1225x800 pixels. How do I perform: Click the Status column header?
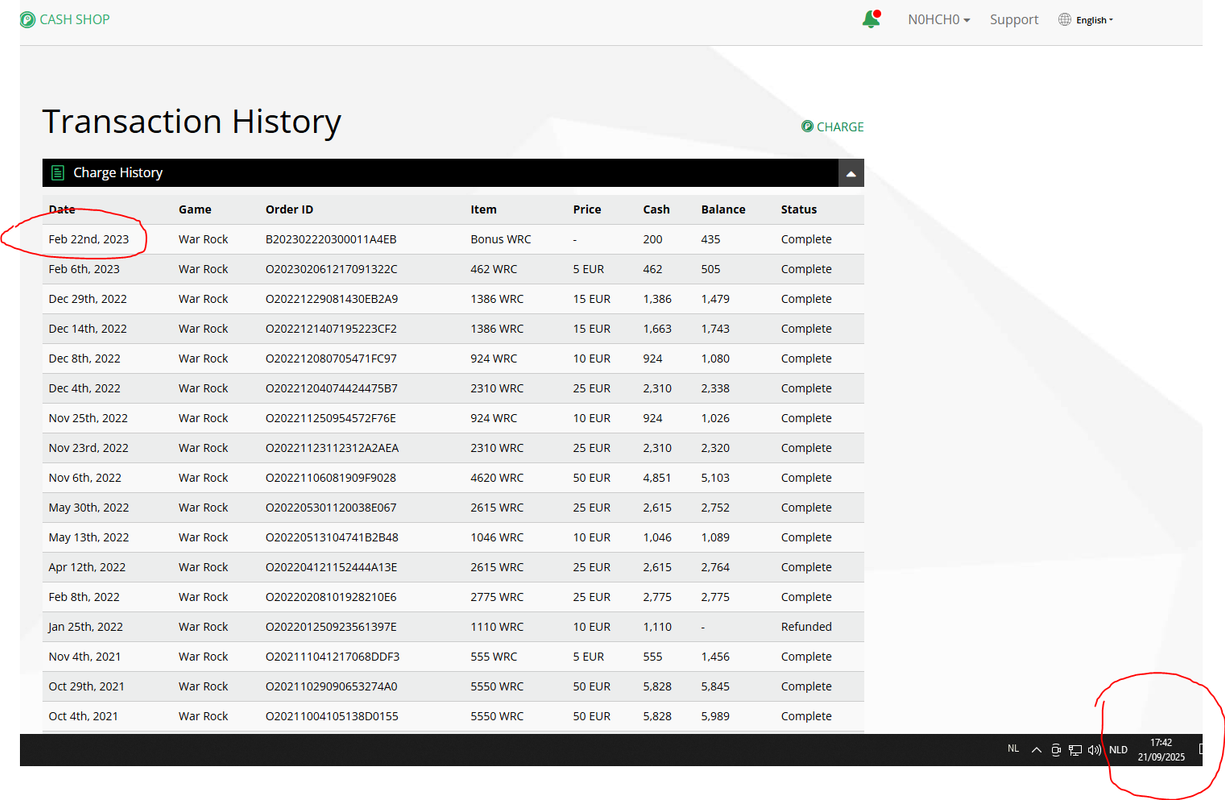(799, 210)
